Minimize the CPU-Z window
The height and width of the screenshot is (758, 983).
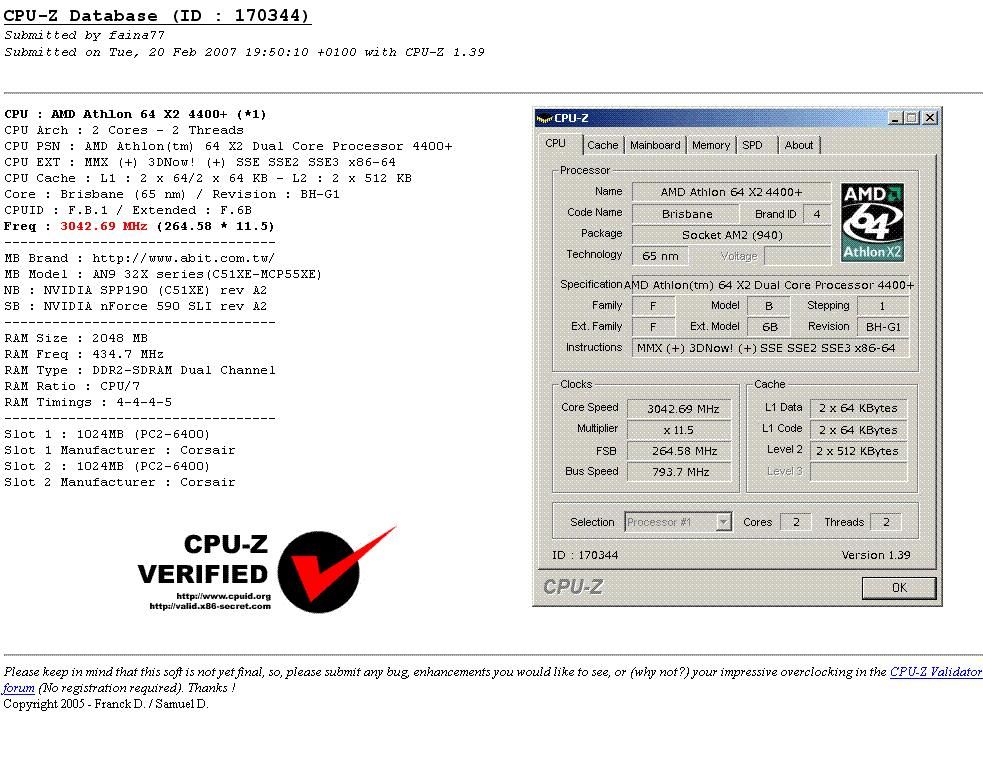coord(895,118)
